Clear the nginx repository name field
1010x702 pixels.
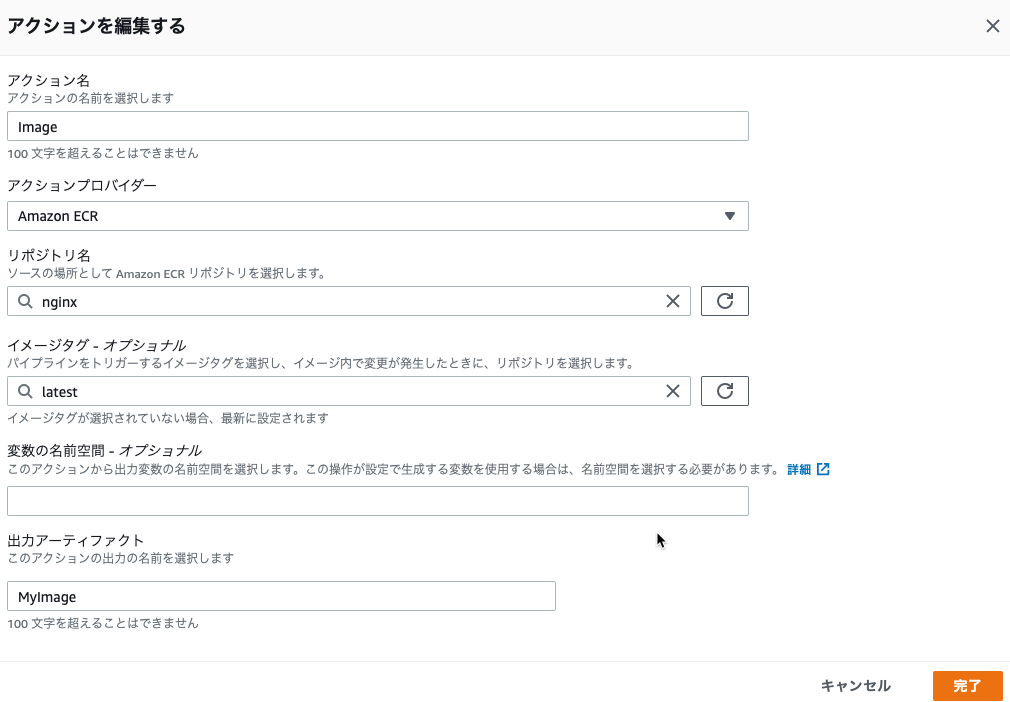(672, 301)
